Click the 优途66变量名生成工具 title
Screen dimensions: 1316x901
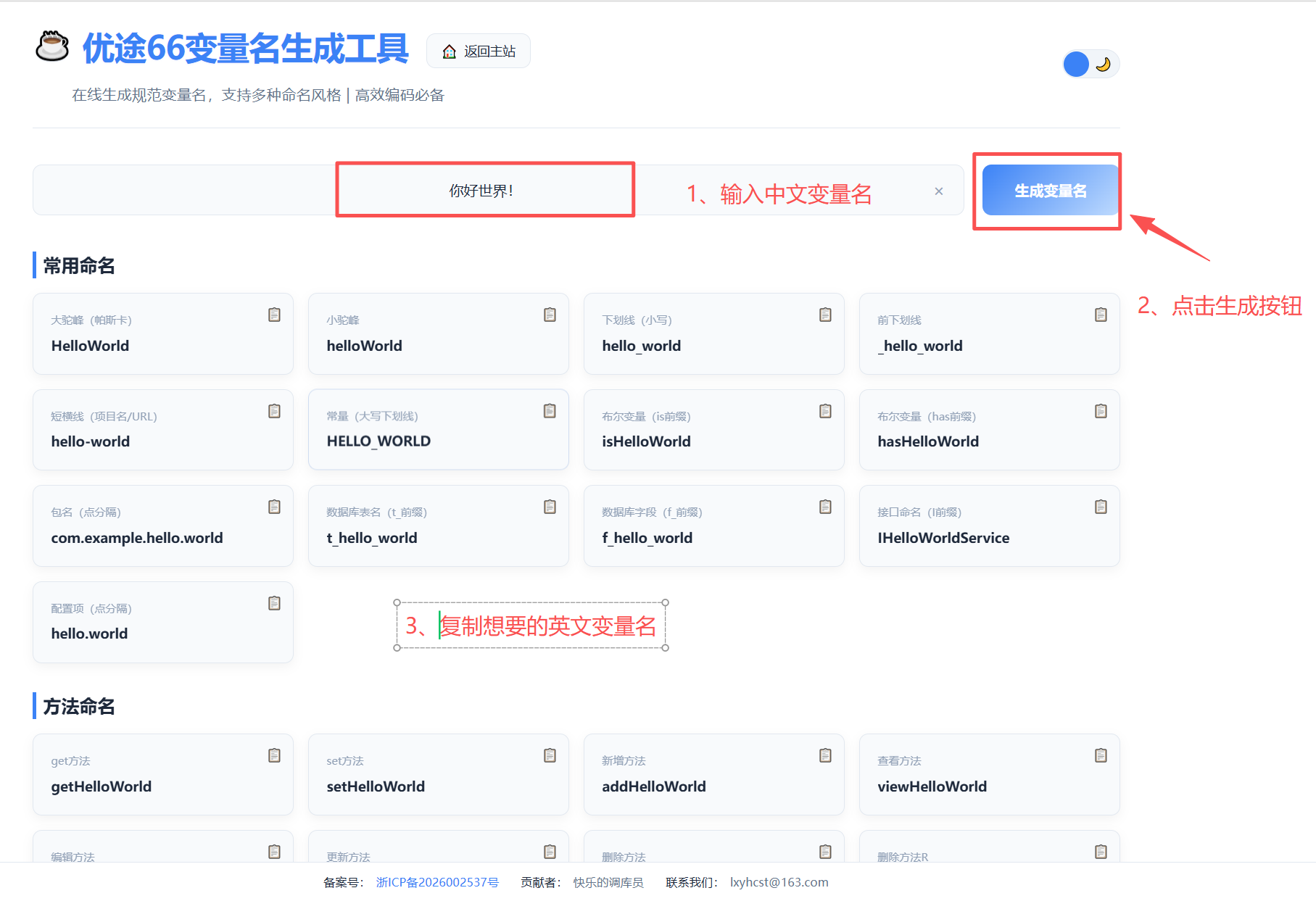click(x=246, y=48)
